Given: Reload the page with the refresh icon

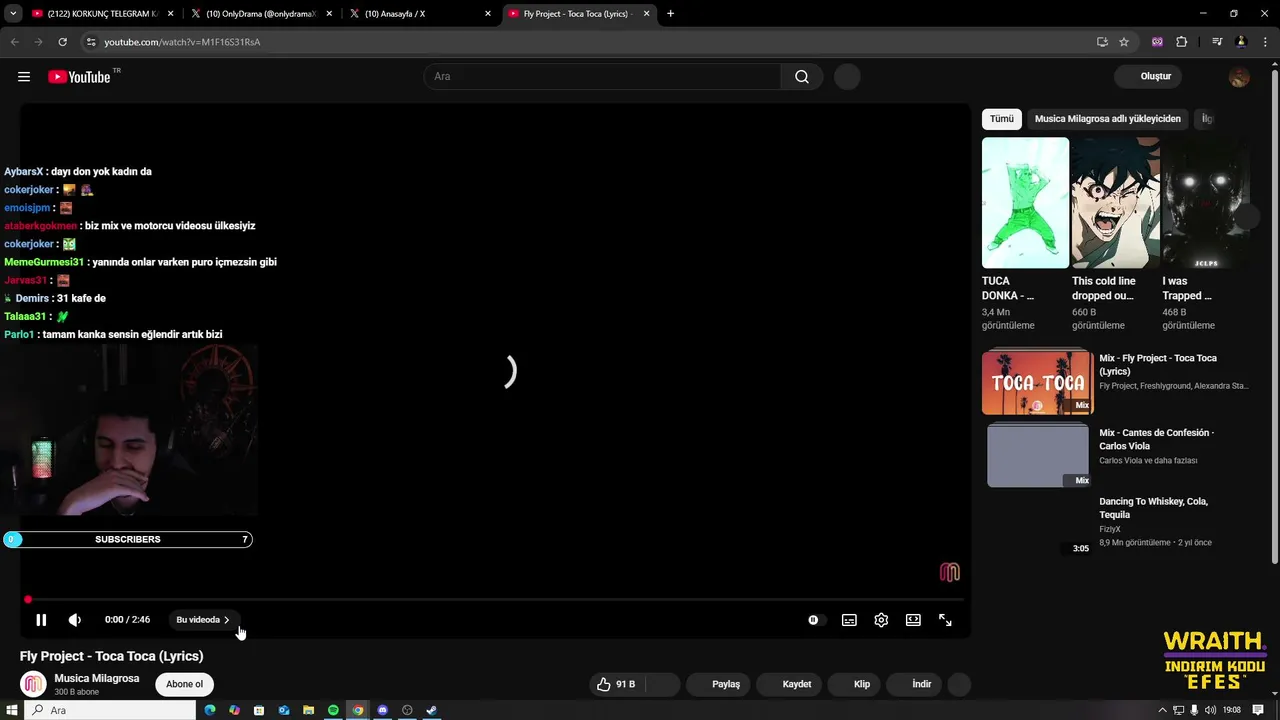Looking at the screenshot, I should (x=62, y=42).
